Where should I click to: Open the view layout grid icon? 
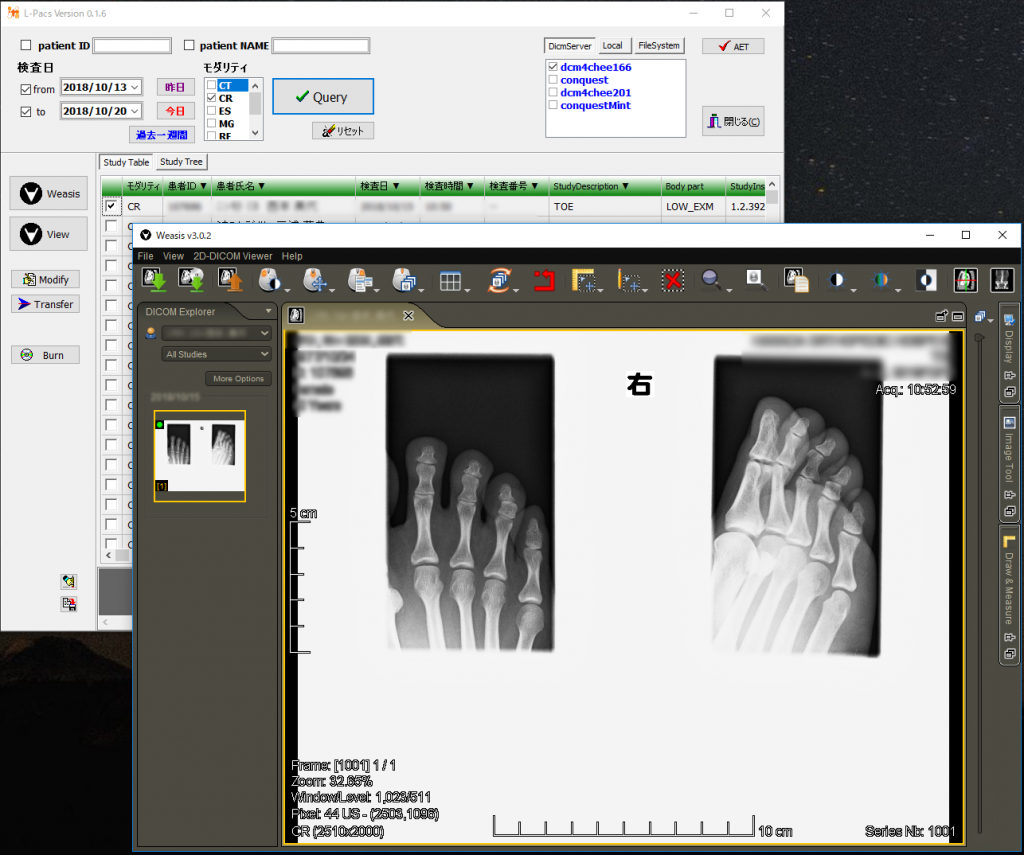click(x=450, y=282)
